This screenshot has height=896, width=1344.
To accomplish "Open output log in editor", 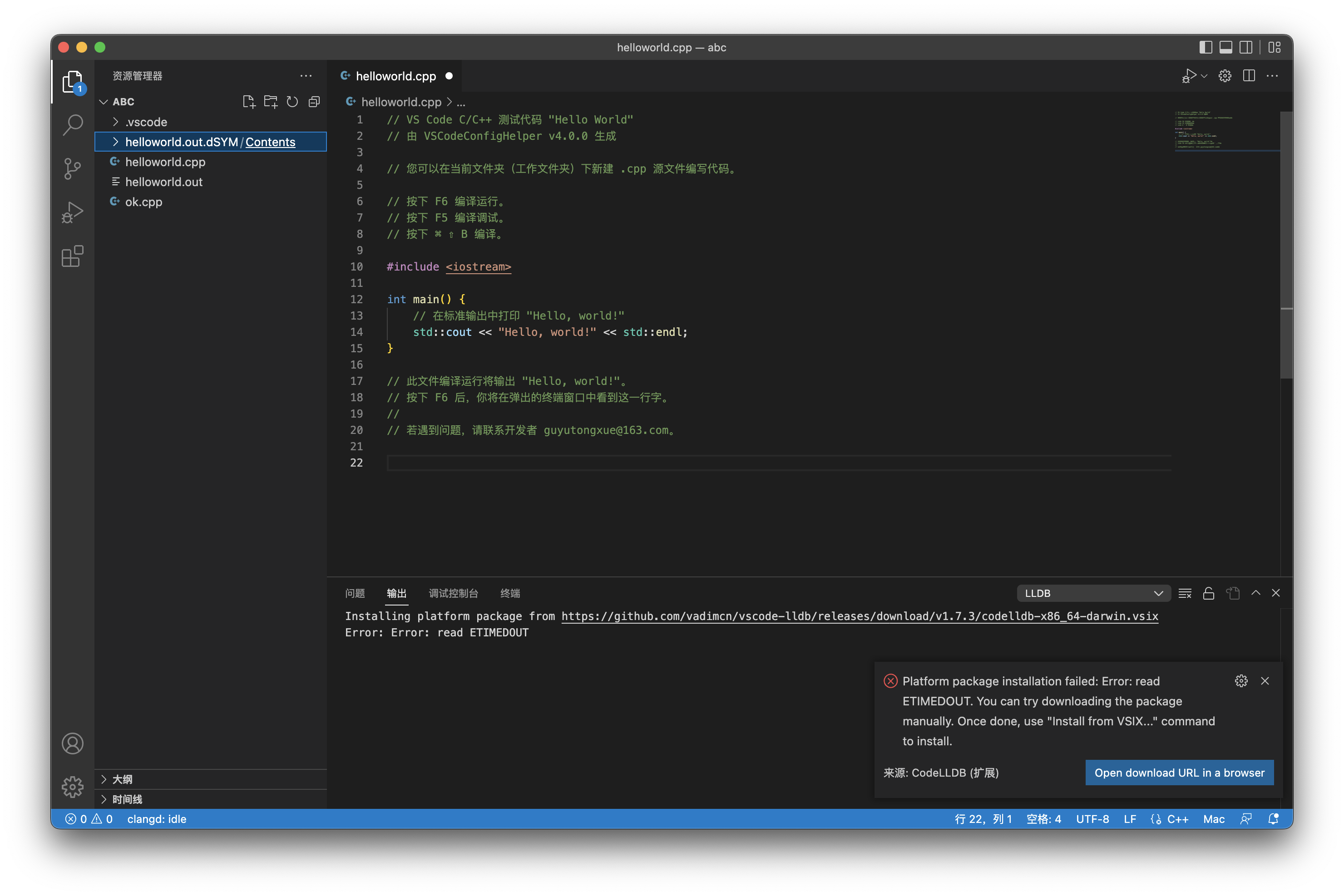I will (x=1232, y=593).
